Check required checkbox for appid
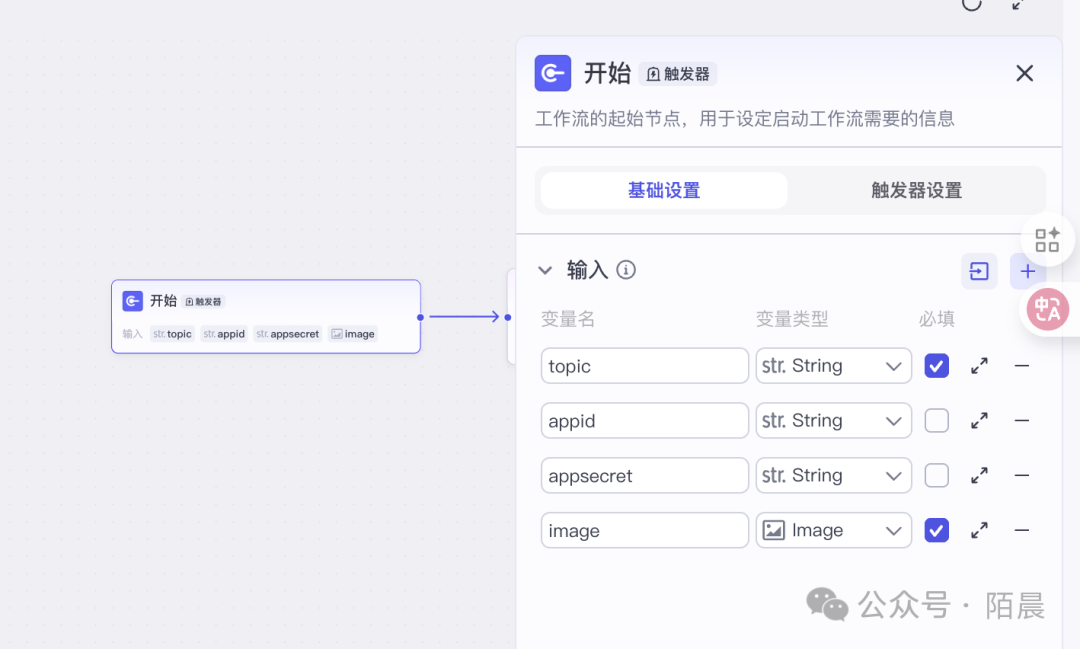Image resolution: width=1080 pixels, height=649 pixels. coord(936,421)
